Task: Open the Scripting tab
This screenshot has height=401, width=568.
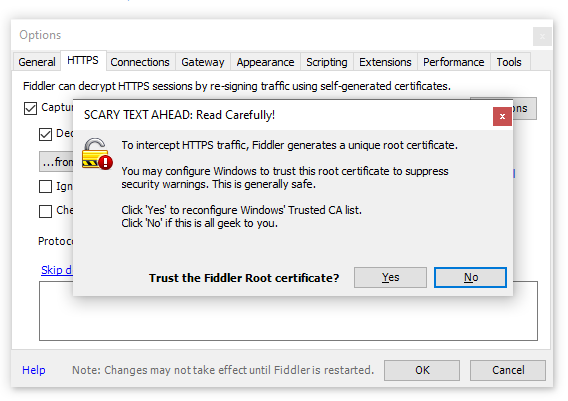Action: pyautogui.click(x=327, y=62)
